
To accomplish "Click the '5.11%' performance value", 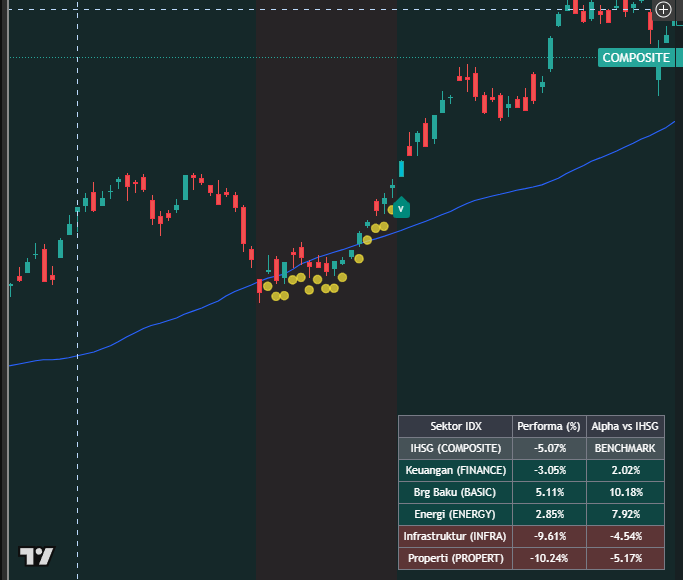I will (x=549, y=492).
